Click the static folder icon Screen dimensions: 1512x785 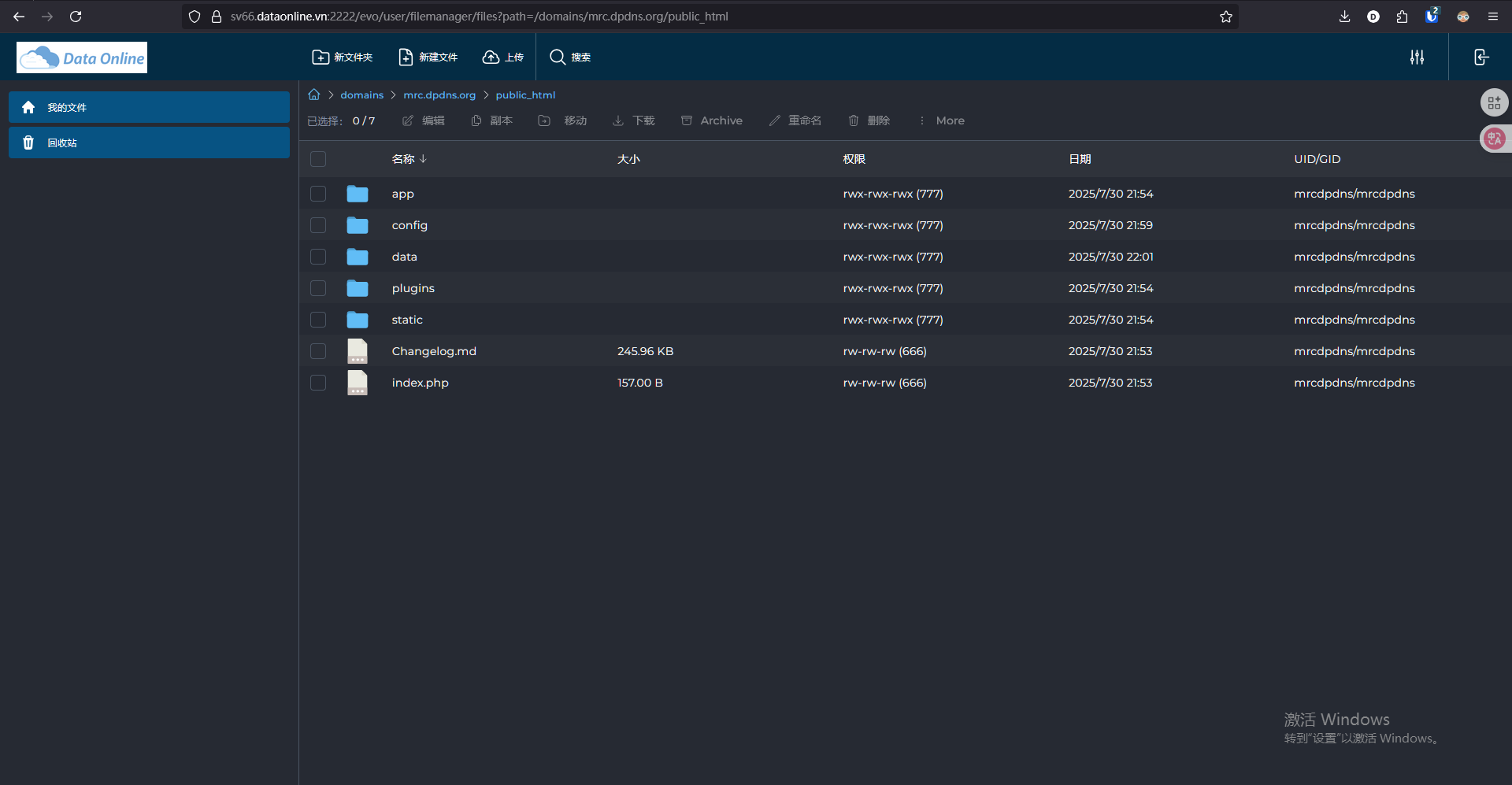(x=358, y=320)
